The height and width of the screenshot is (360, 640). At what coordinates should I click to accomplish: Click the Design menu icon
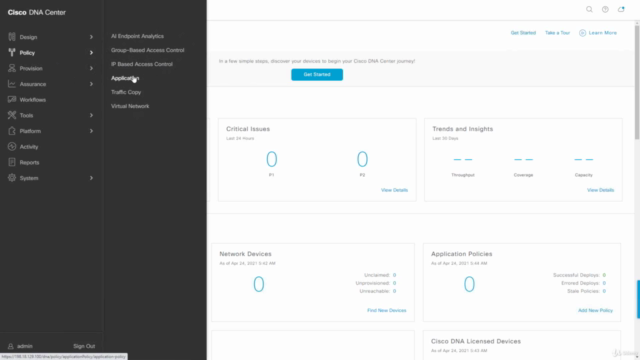click(x=12, y=37)
